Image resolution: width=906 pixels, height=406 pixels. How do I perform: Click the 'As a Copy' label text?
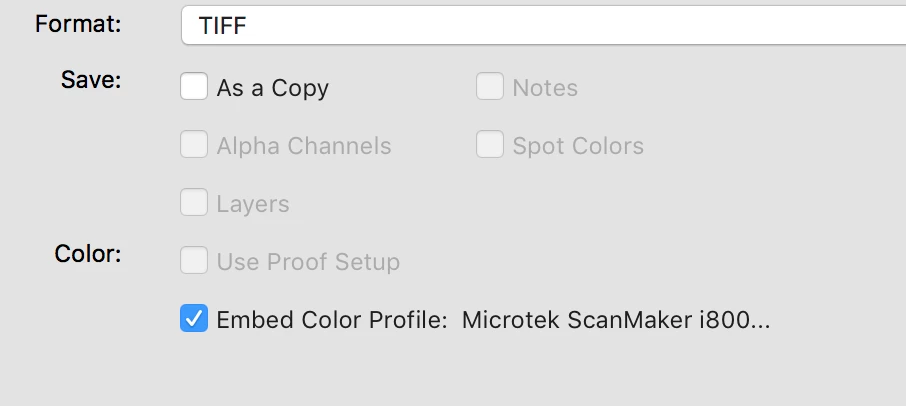(273, 88)
